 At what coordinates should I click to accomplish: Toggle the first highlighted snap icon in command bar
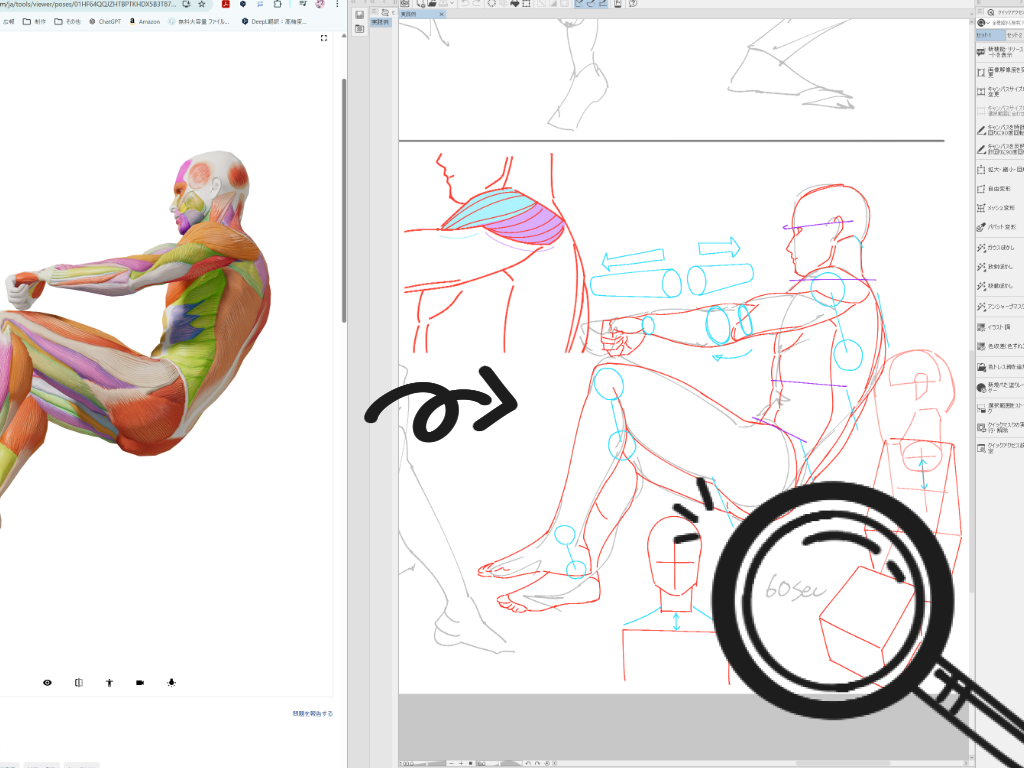point(579,3)
